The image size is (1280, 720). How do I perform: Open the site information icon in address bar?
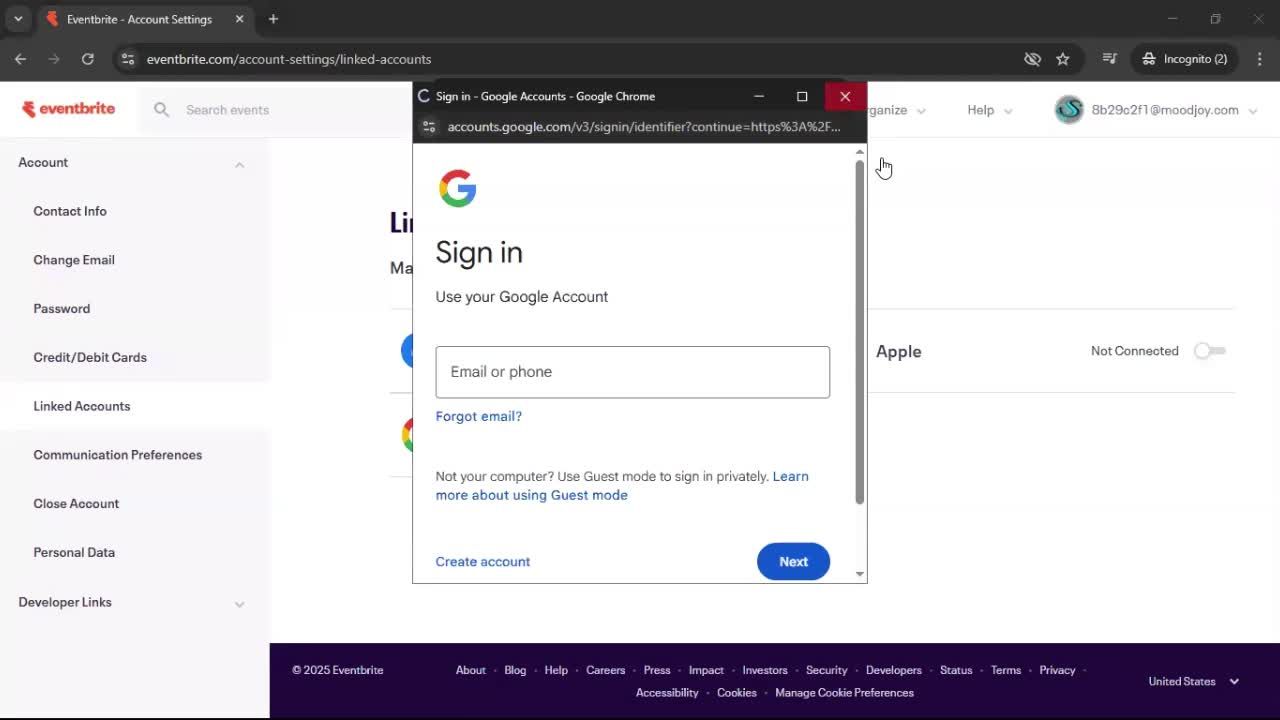(x=128, y=59)
